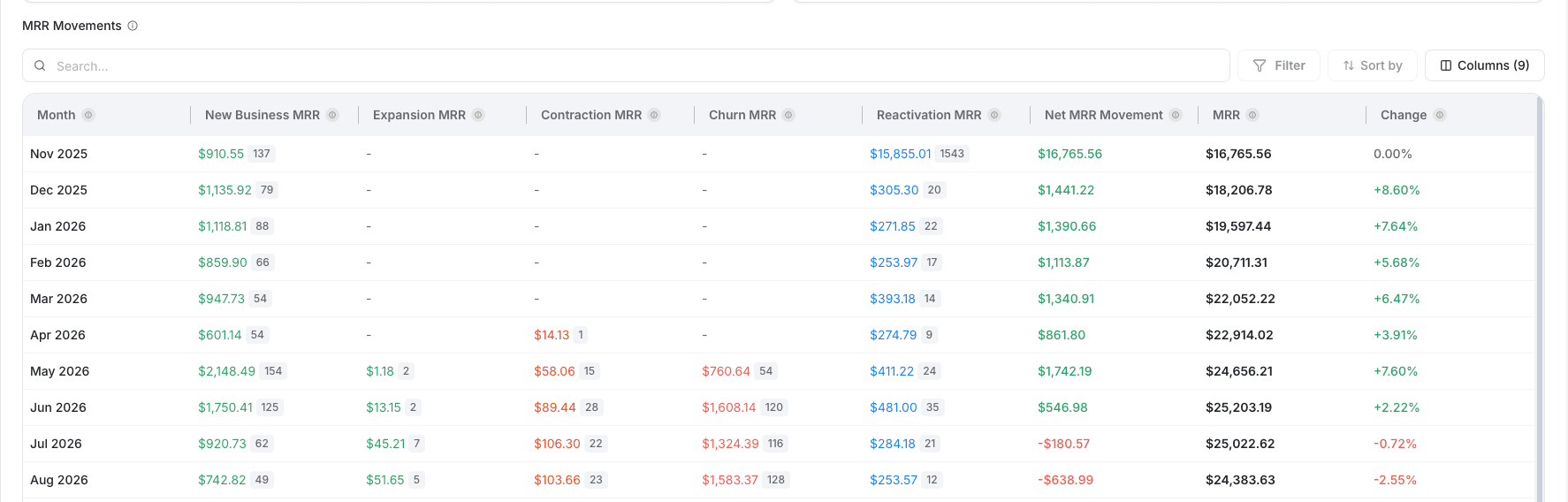Click the Net MRR Movement info icon

[x=1176, y=115]
